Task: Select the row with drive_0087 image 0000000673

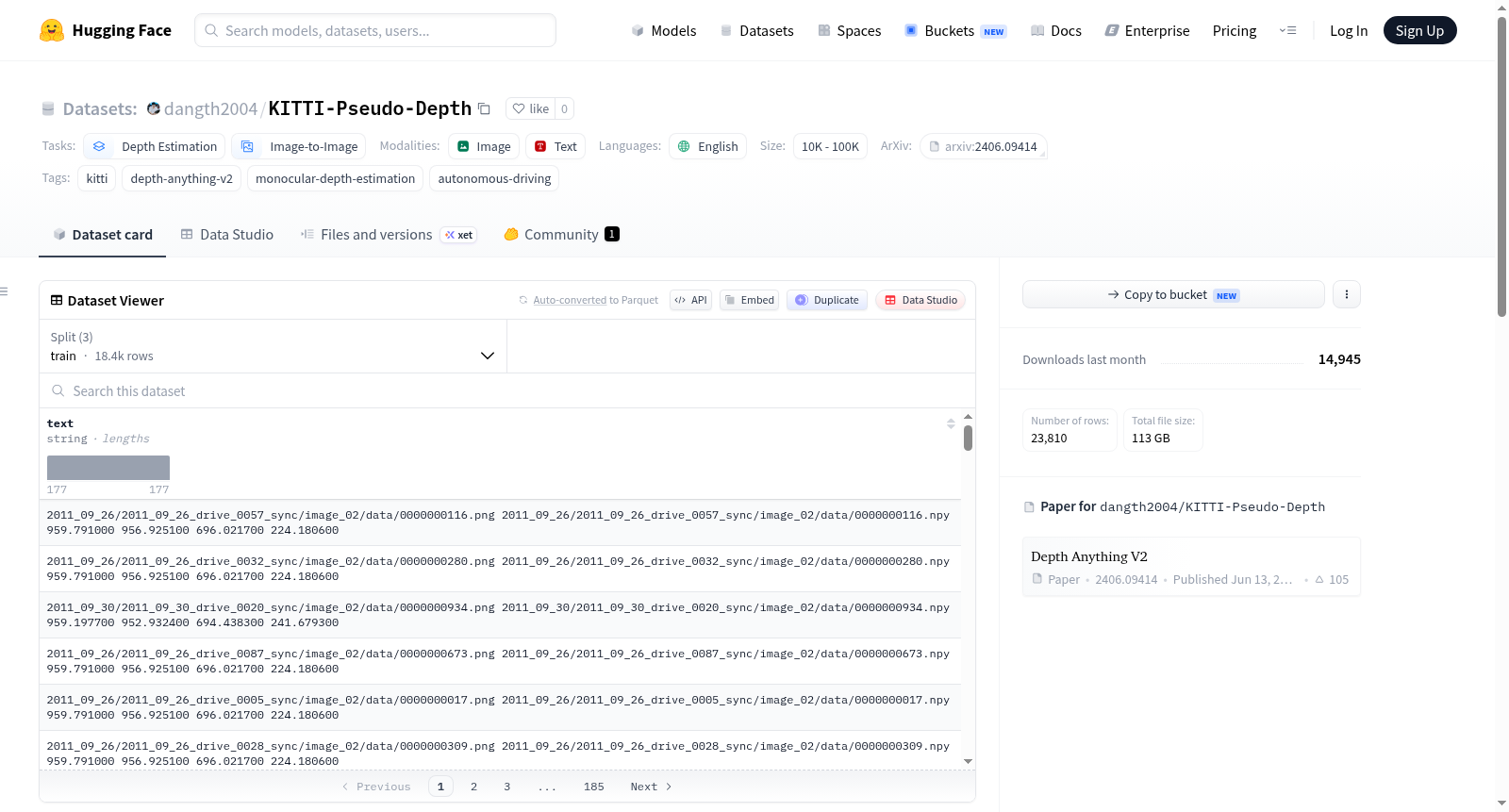Action: click(500, 661)
